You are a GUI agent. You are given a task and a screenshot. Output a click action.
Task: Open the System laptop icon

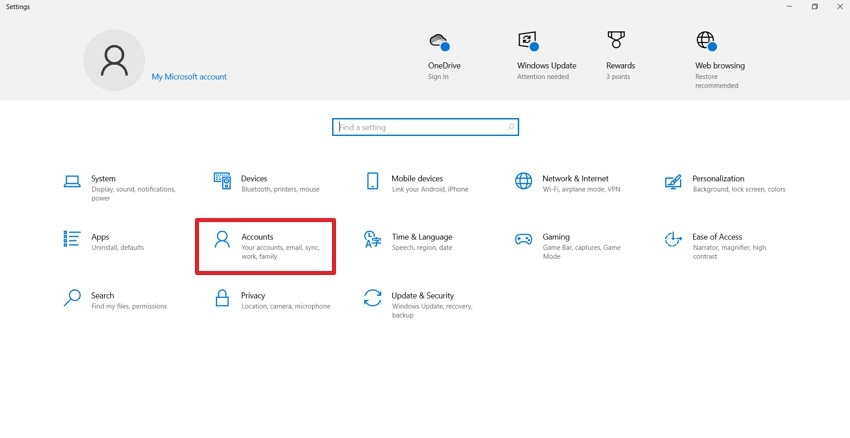72,181
